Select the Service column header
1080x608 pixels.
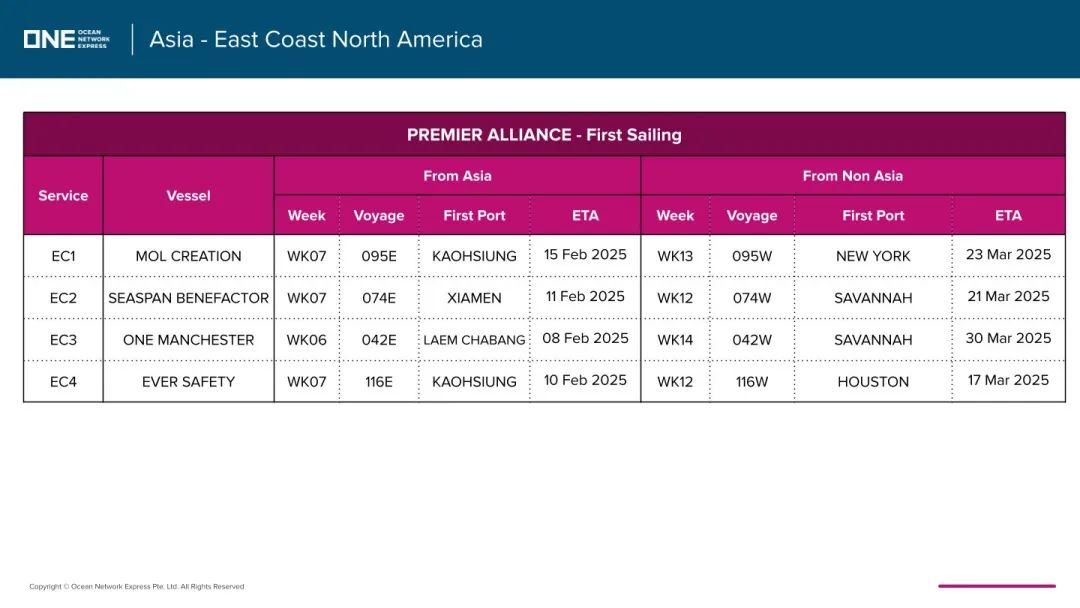(63, 196)
